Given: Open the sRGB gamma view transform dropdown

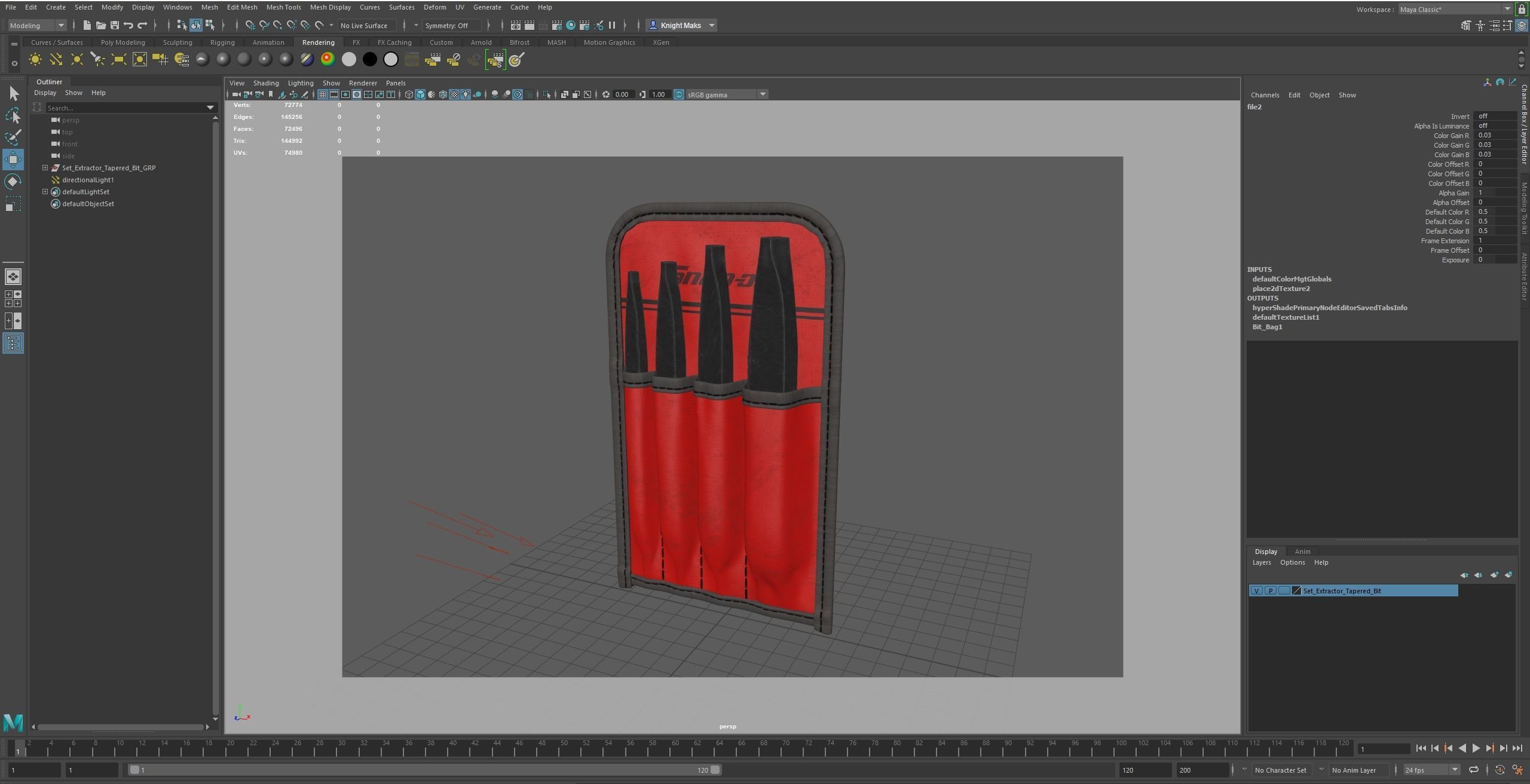Looking at the screenshot, I should click(726, 94).
